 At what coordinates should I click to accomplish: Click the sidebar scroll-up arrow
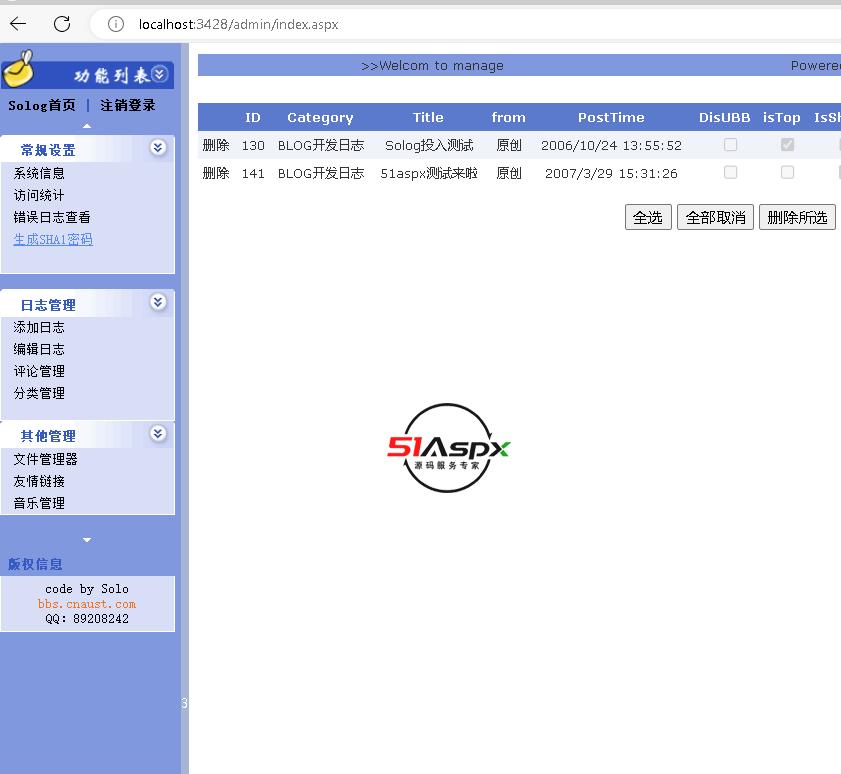pos(87,126)
